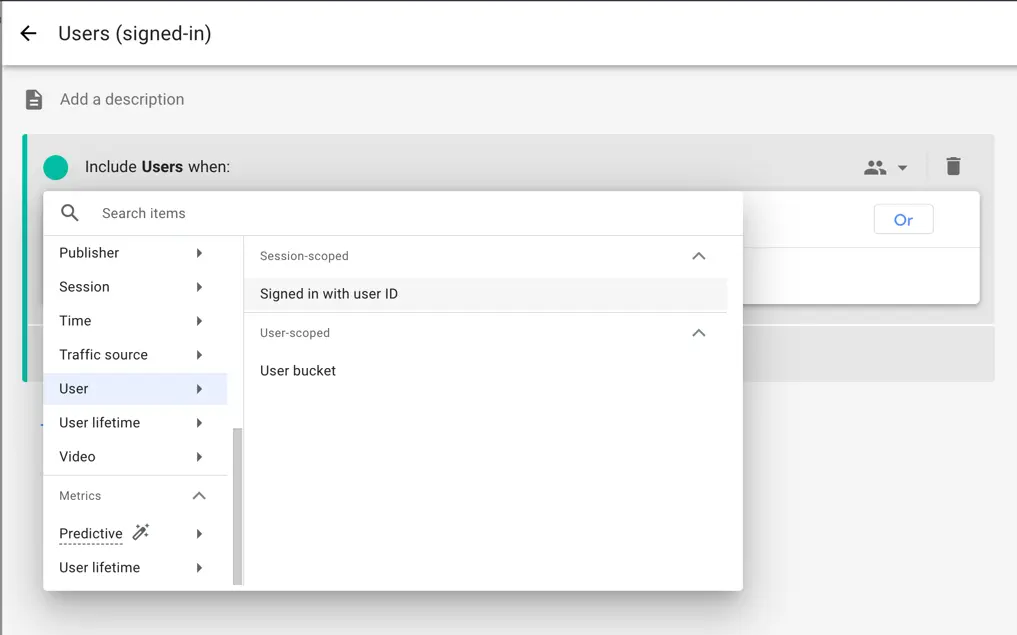Collapse the User-scoped section

pos(699,333)
